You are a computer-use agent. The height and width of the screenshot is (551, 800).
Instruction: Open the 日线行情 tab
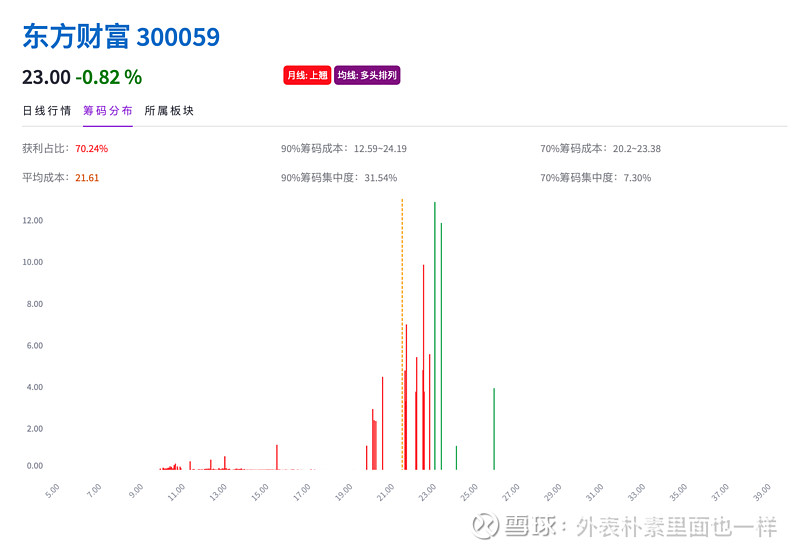(x=47, y=111)
